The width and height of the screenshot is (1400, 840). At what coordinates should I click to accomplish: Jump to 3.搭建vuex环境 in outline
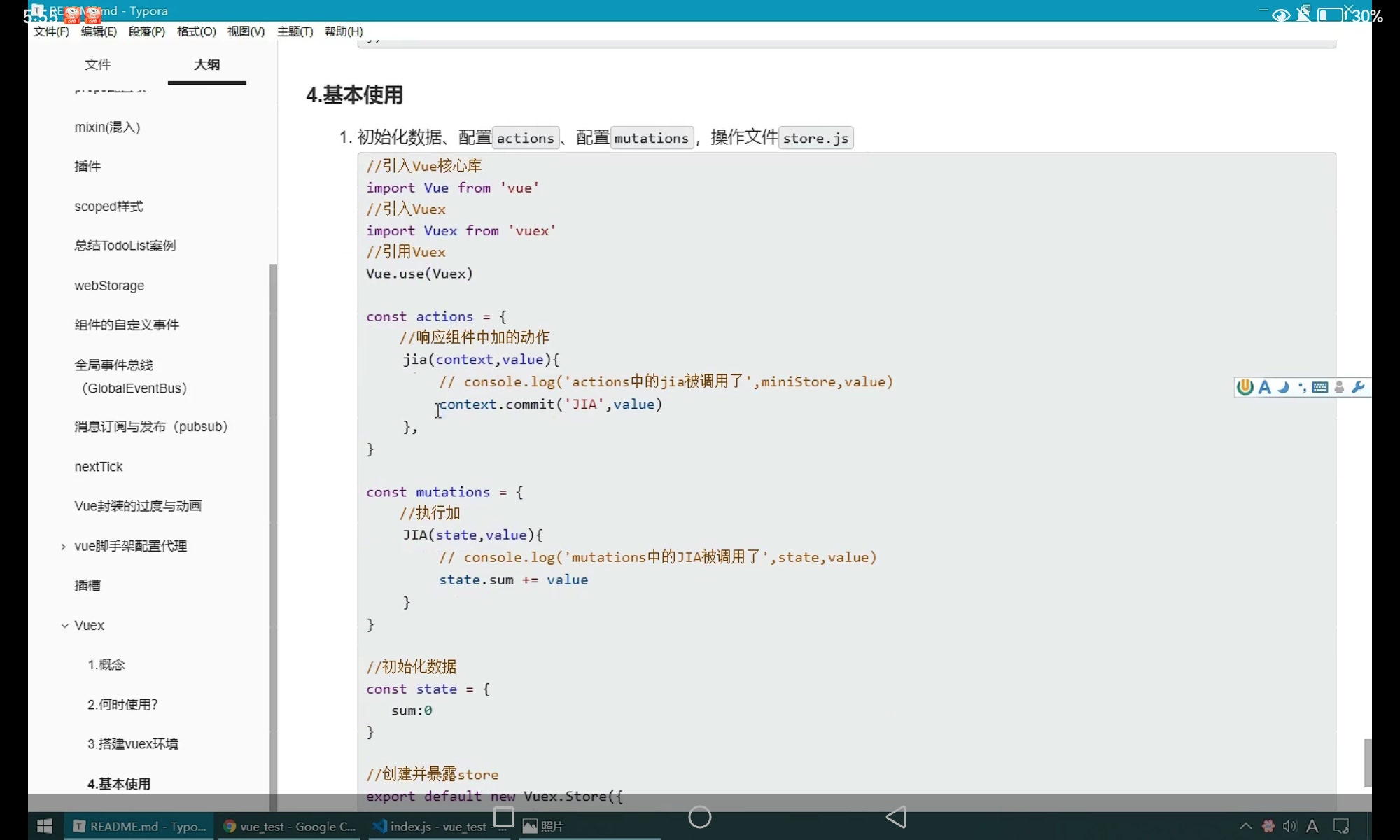click(x=133, y=743)
